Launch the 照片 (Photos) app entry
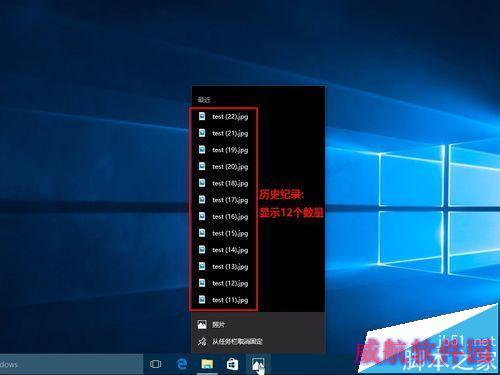 coord(258,324)
